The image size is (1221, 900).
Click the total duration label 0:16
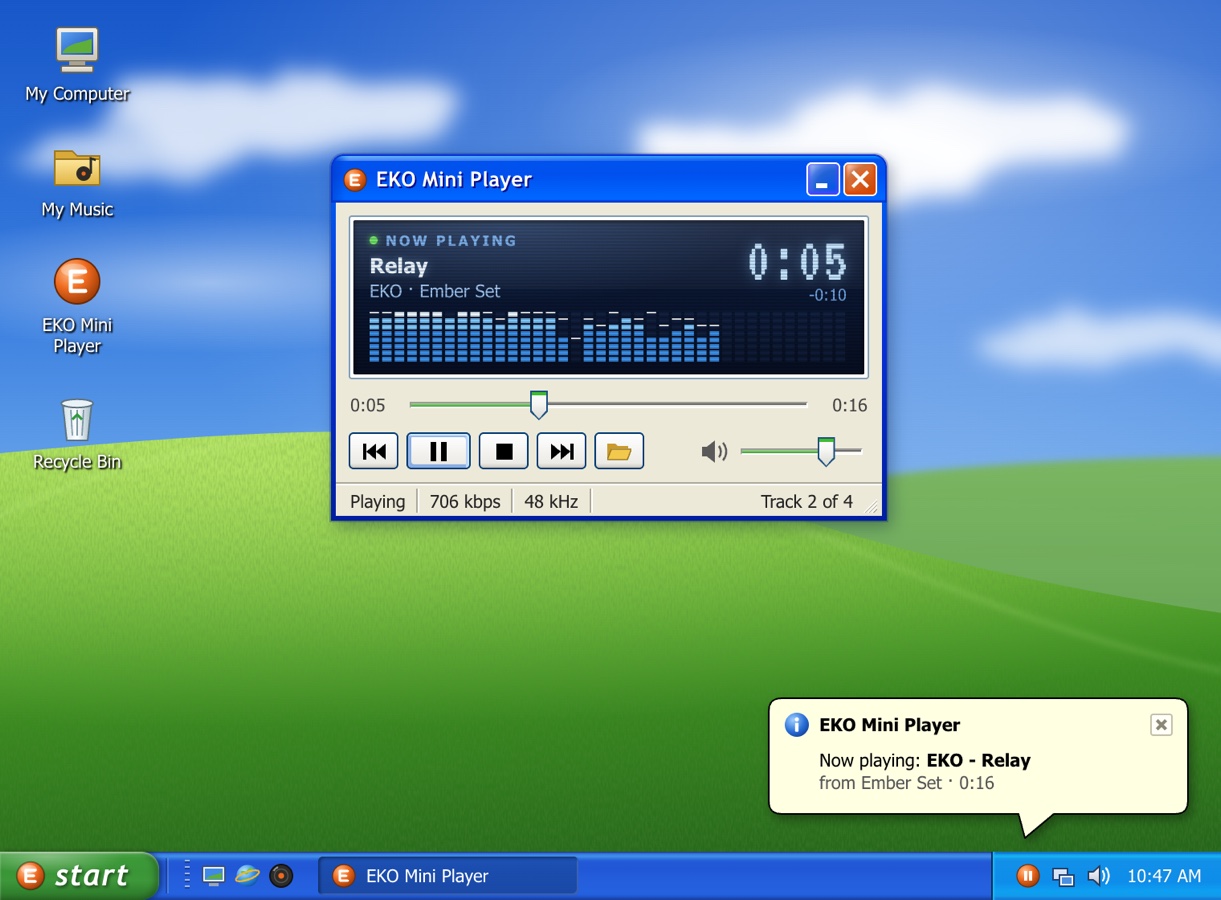coord(850,405)
